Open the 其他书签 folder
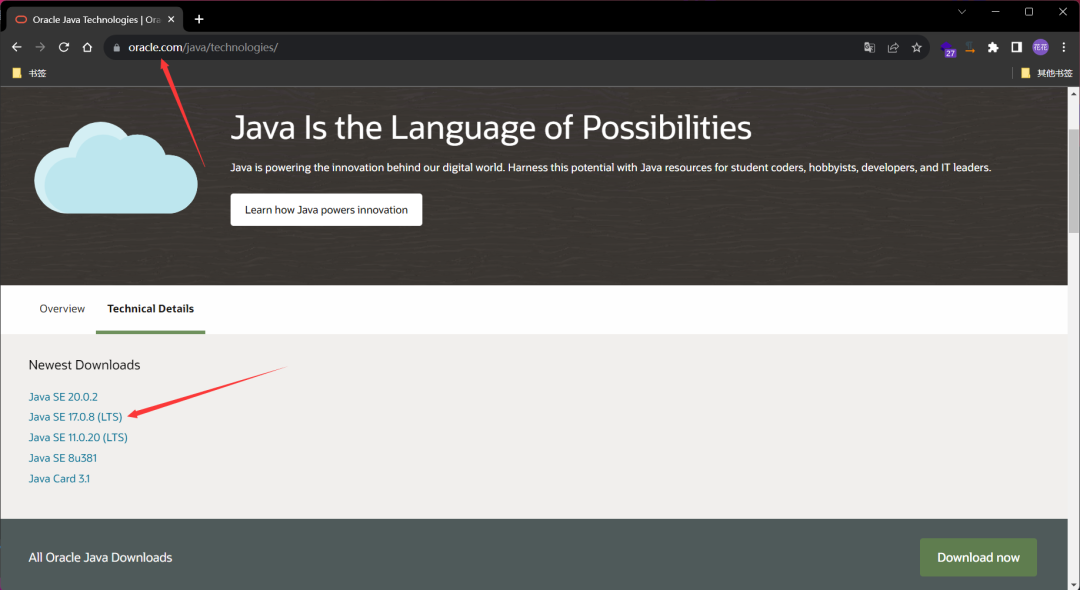Image resolution: width=1080 pixels, height=590 pixels. pyautogui.click(x=1047, y=73)
